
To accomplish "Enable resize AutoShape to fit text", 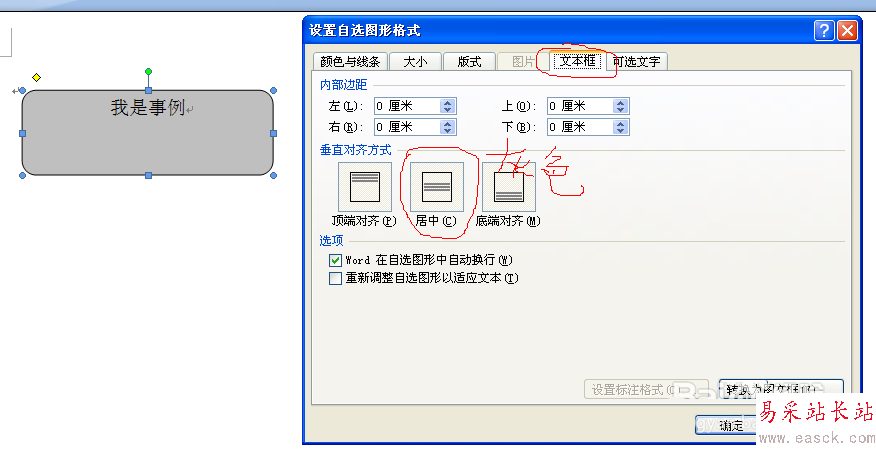I will point(335,278).
